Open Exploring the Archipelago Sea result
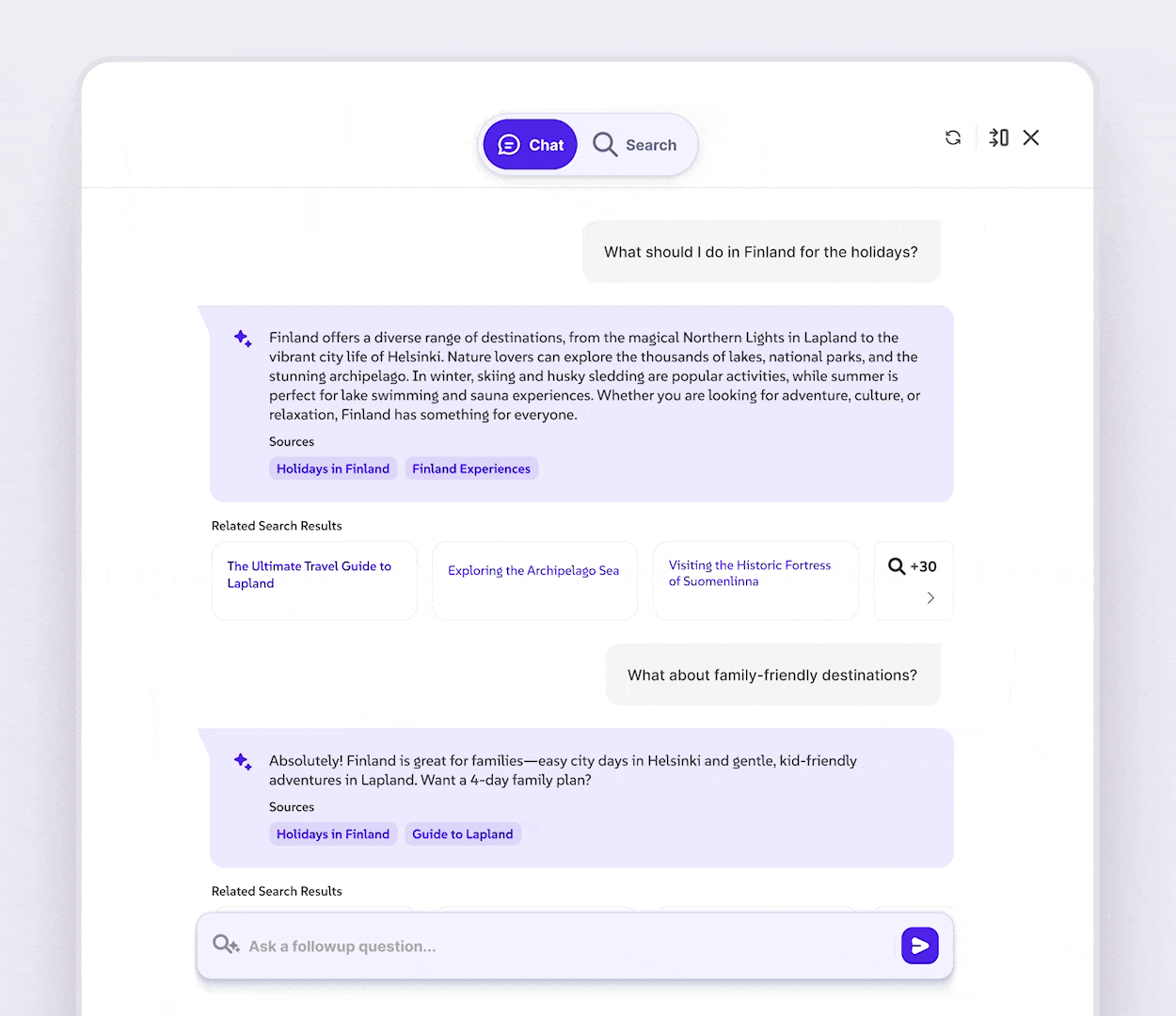 (533, 571)
